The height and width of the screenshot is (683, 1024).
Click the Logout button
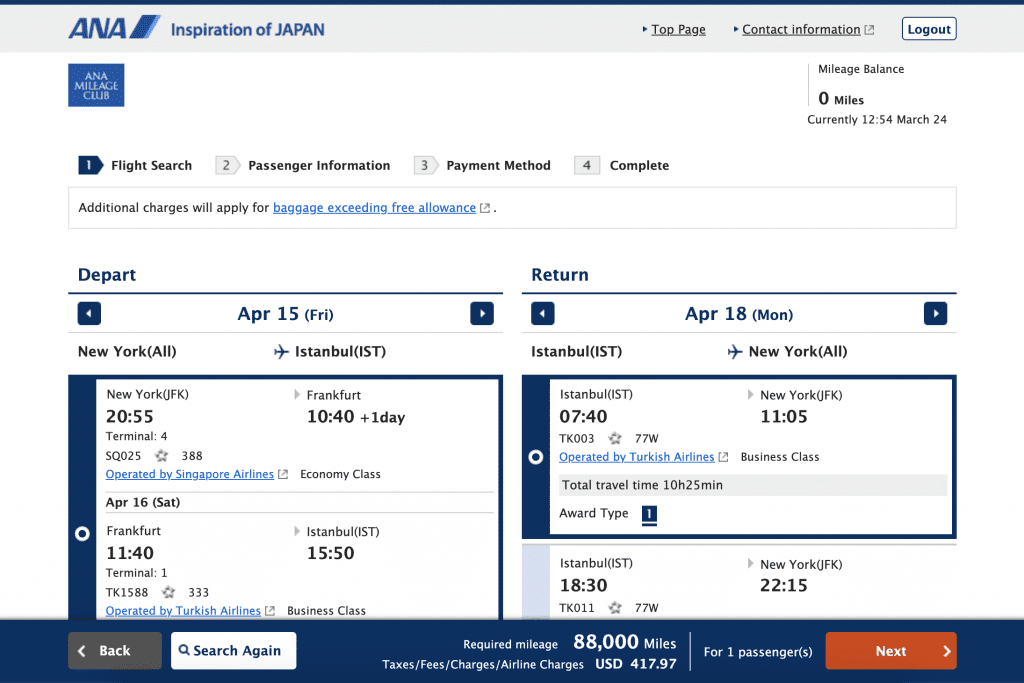pyautogui.click(x=929, y=29)
